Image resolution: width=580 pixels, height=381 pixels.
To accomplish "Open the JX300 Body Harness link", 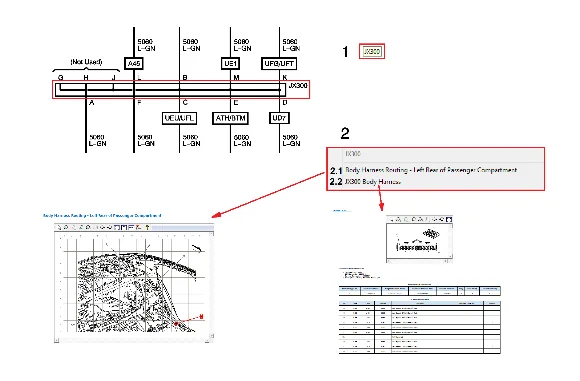I will point(373,182).
